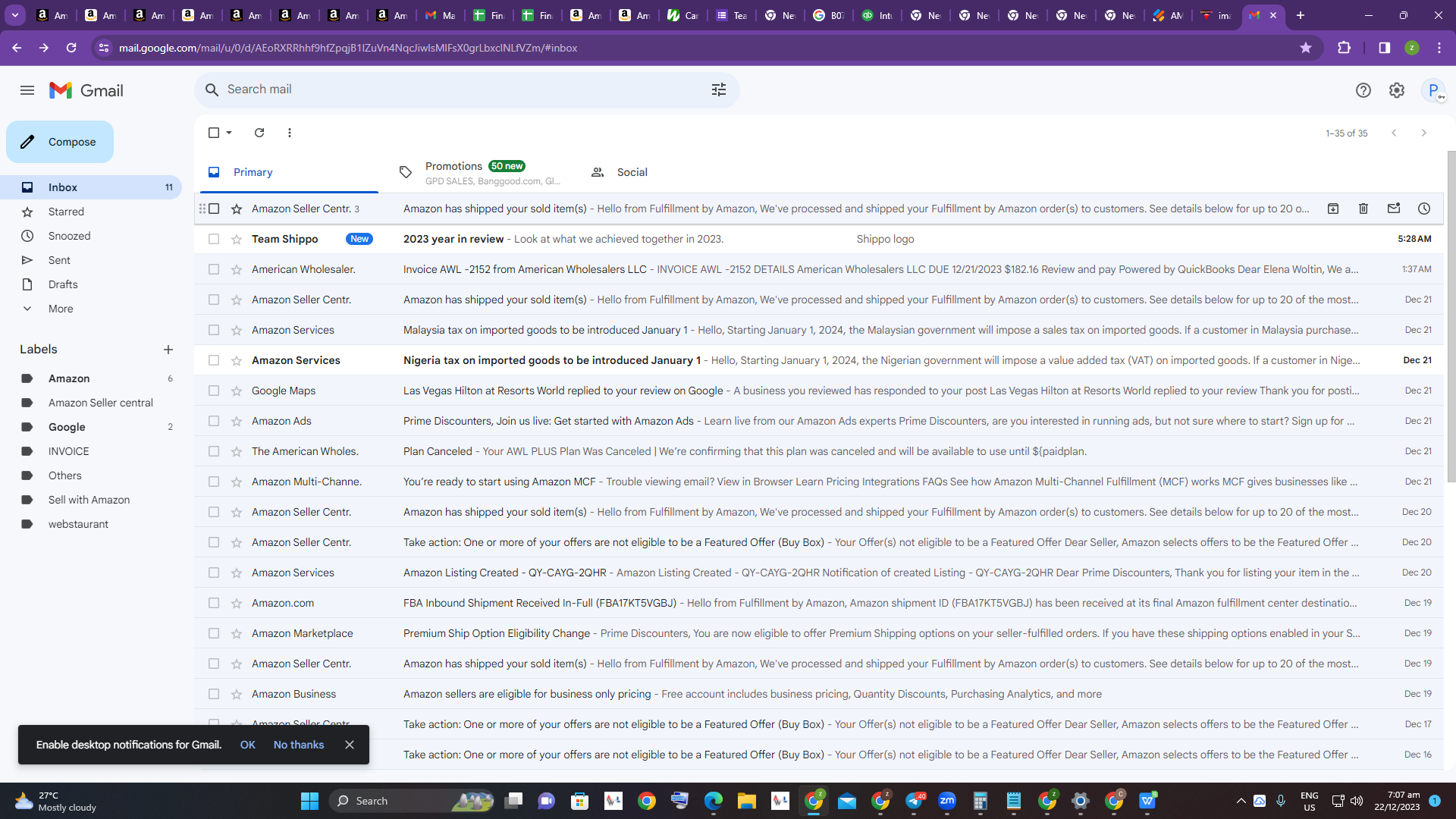Click the Google account avatar

(1432, 90)
